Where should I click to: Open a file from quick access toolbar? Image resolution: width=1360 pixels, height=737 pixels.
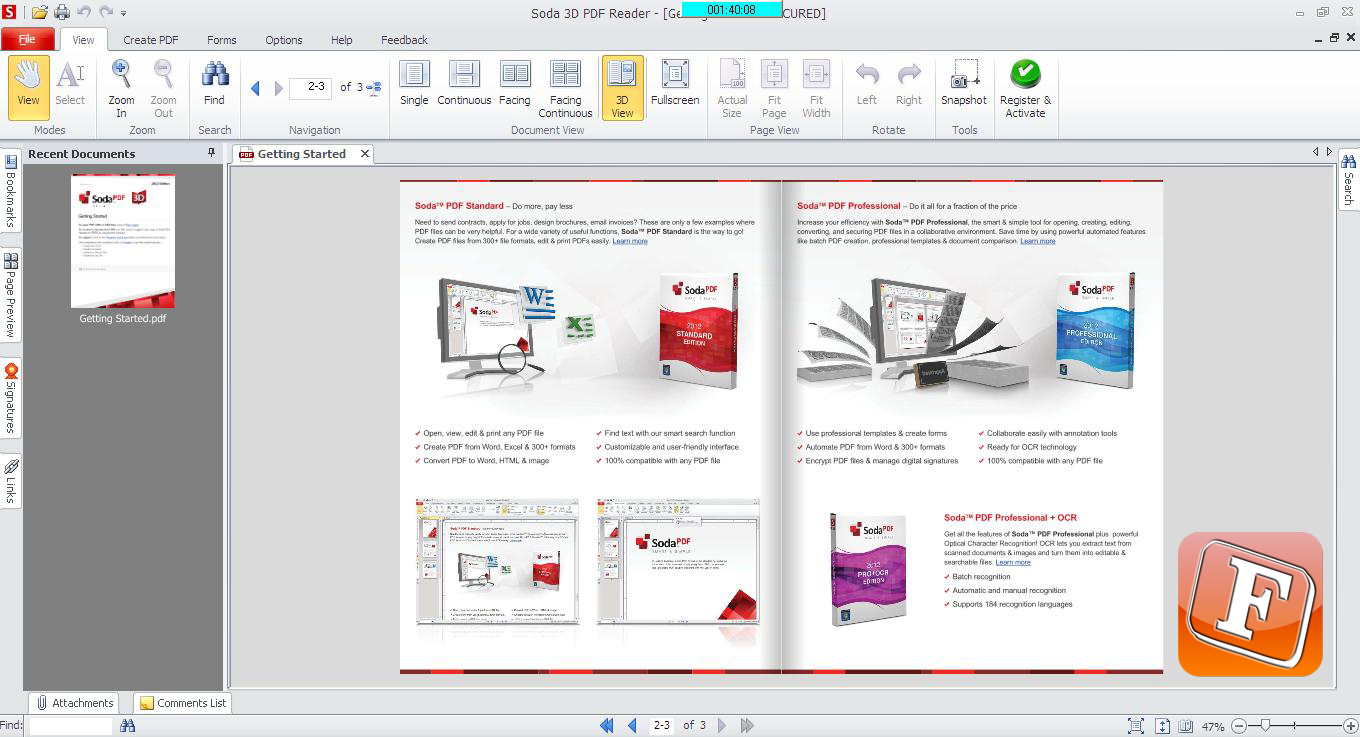coord(40,13)
